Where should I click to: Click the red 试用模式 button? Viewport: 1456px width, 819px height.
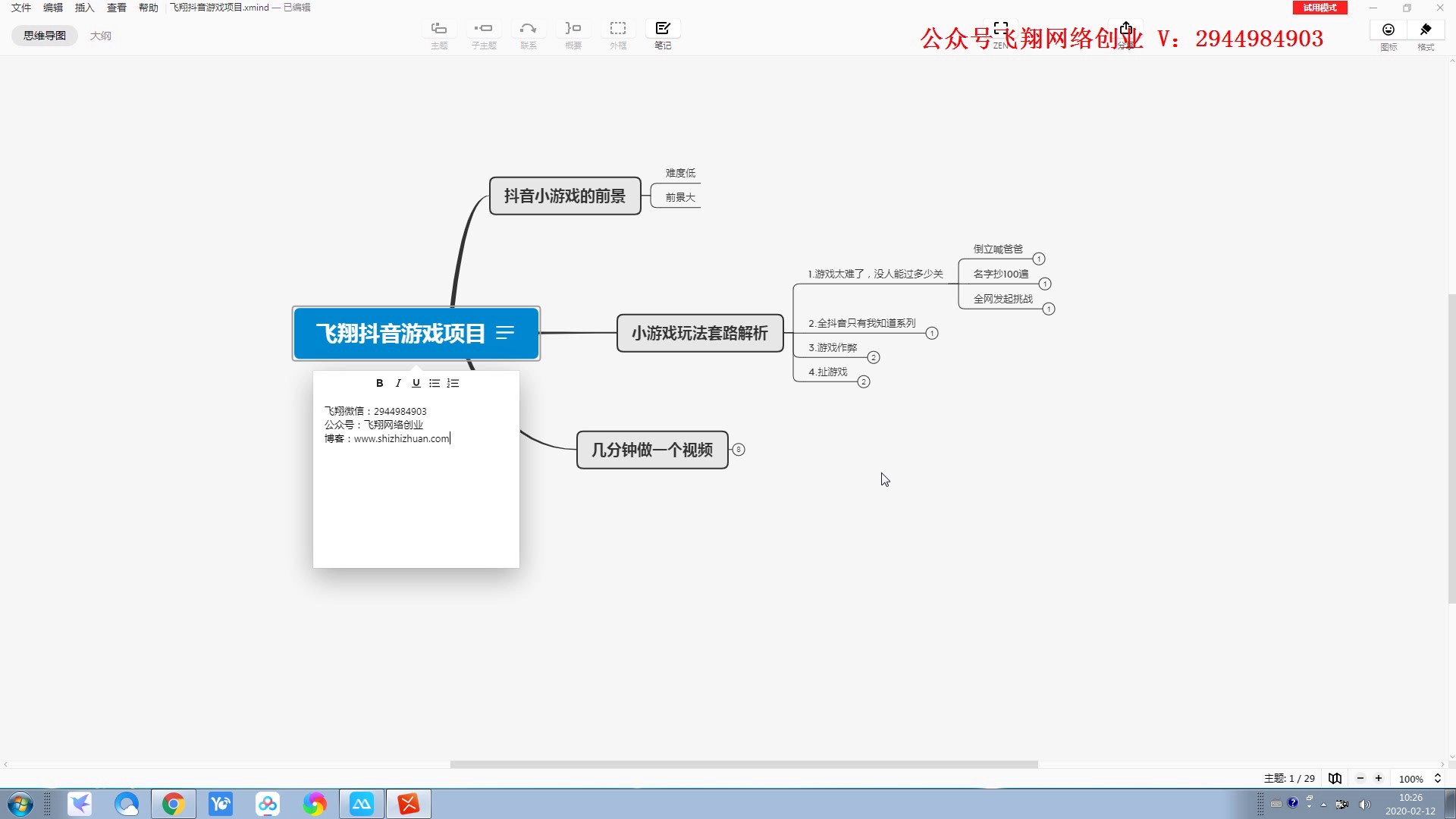click(x=1320, y=8)
